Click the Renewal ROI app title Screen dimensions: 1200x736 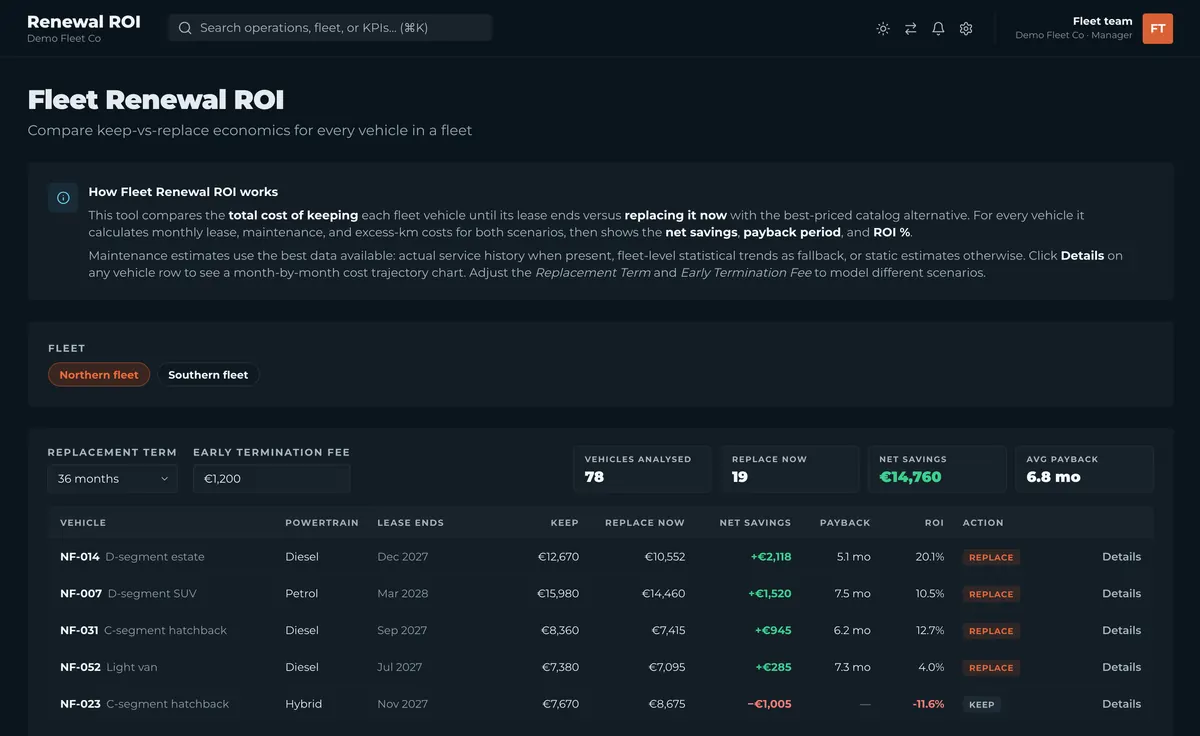click(x=84, y=22)
